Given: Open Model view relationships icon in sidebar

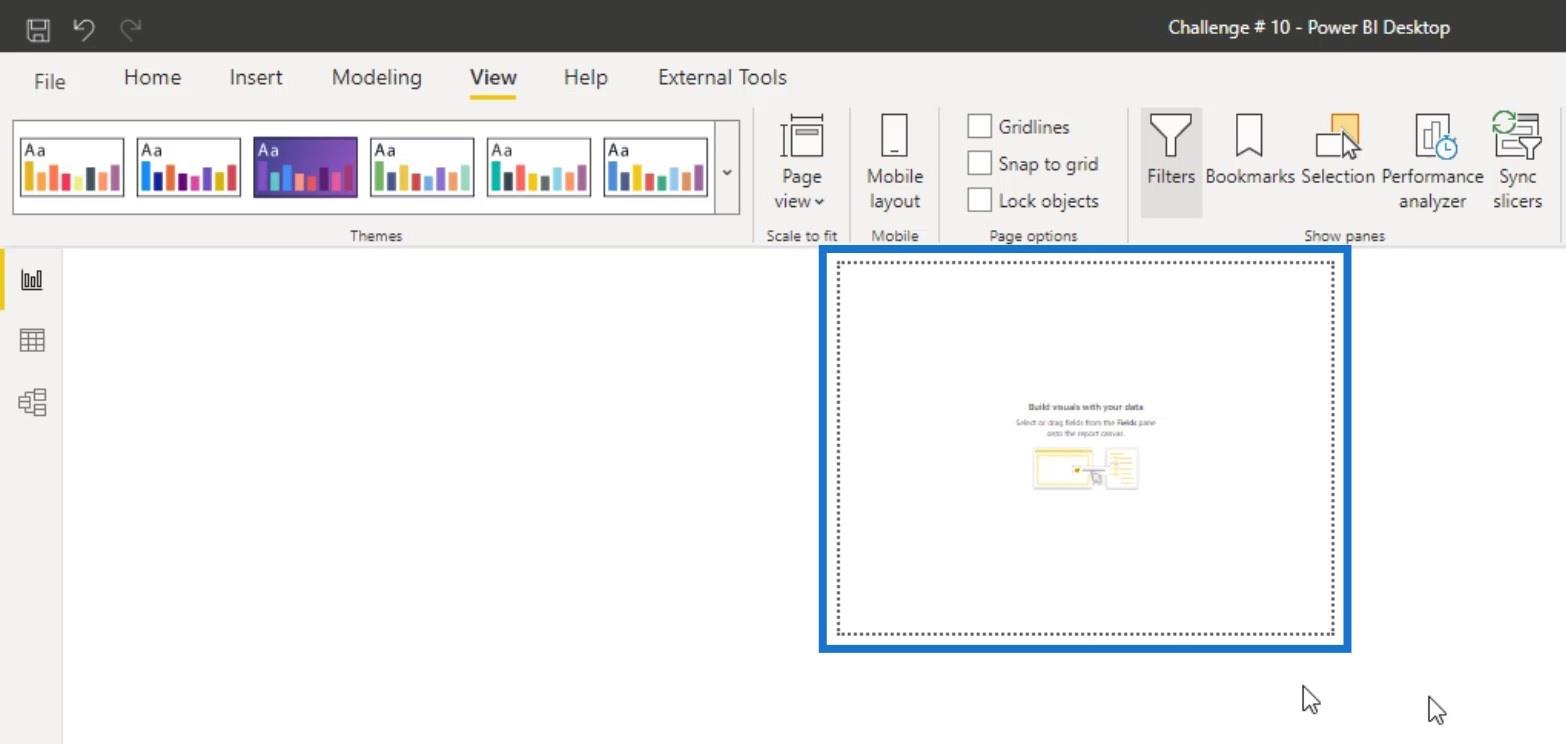Looking at the screenshot, I should point(32,403).
